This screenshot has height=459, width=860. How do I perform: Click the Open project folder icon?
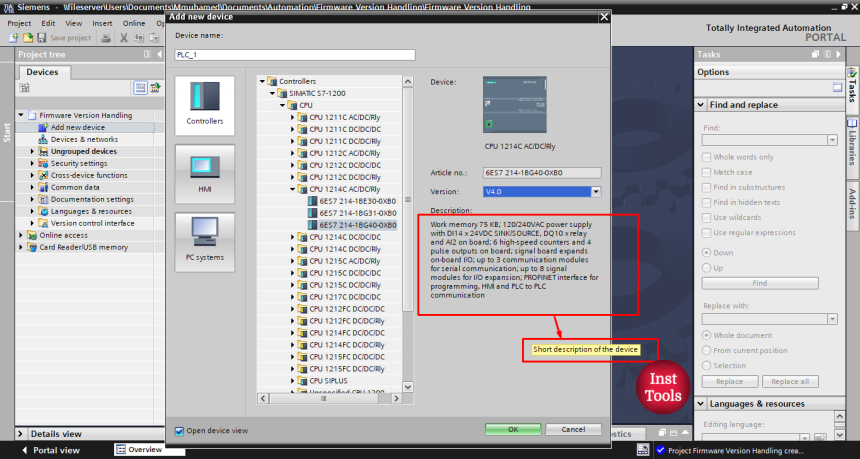point(28,38)
